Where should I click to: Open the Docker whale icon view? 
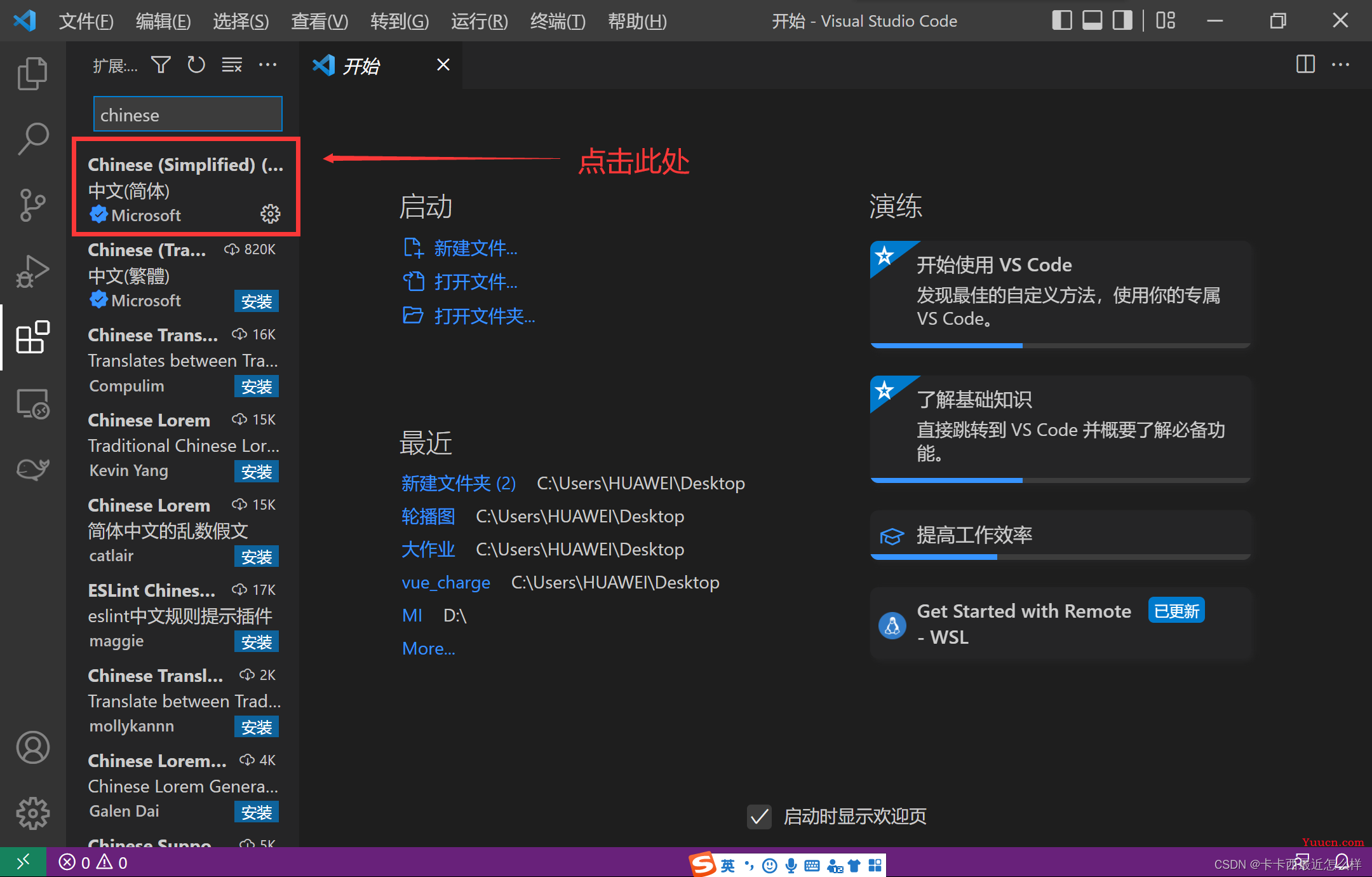[x=32, y=469]
